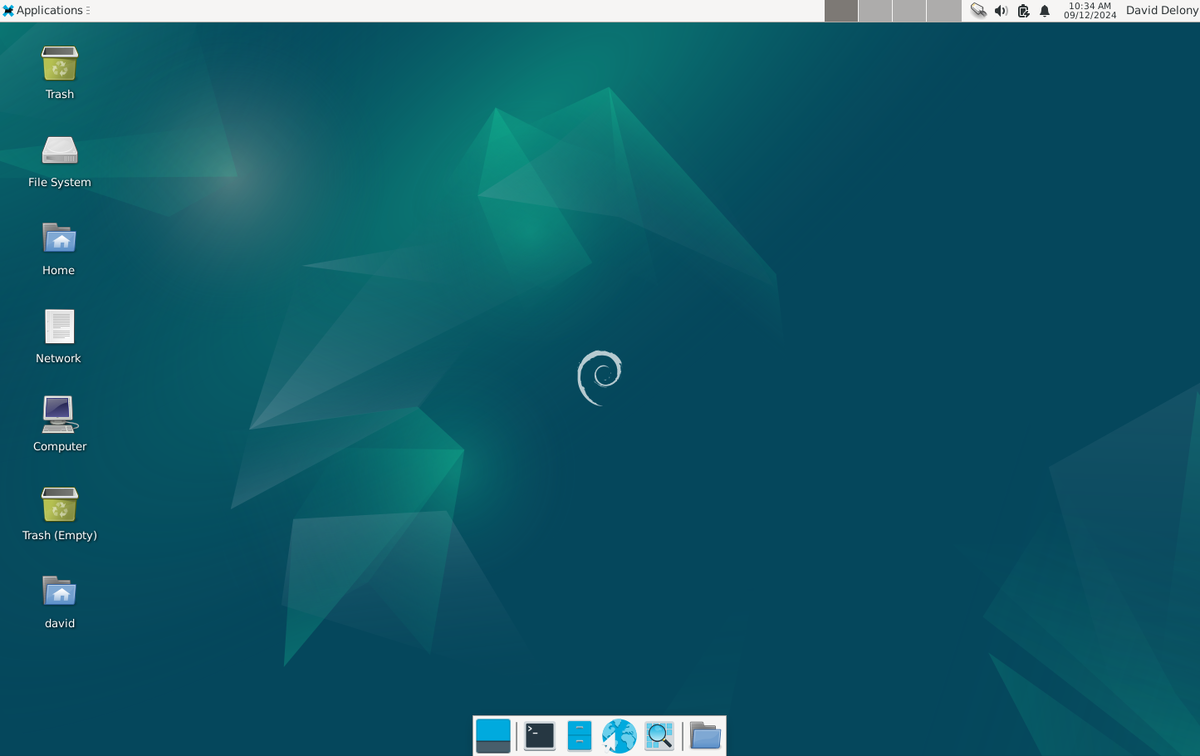Select the david folder icon
This screenshot has height=756, width=1200.
click(60, 601)
